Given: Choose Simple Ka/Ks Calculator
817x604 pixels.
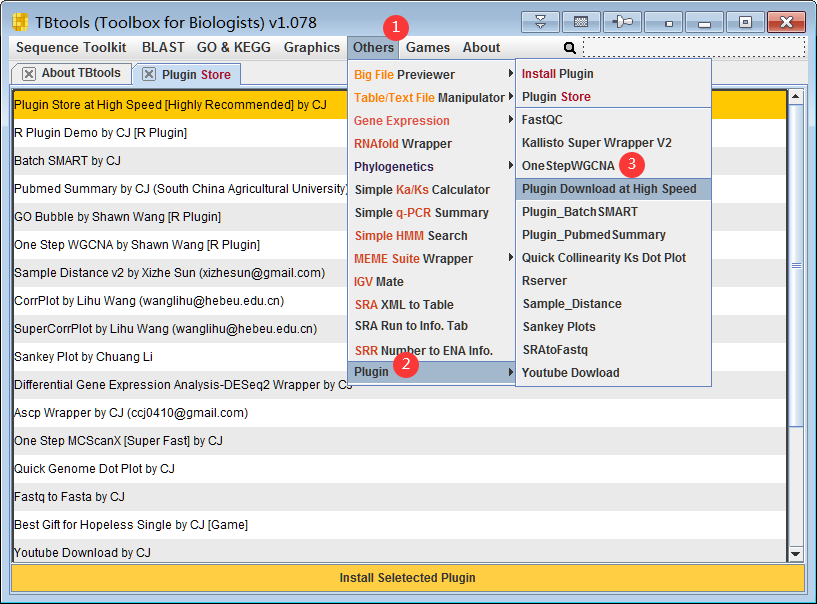Looking at the screenshot, I should [431, 190].
